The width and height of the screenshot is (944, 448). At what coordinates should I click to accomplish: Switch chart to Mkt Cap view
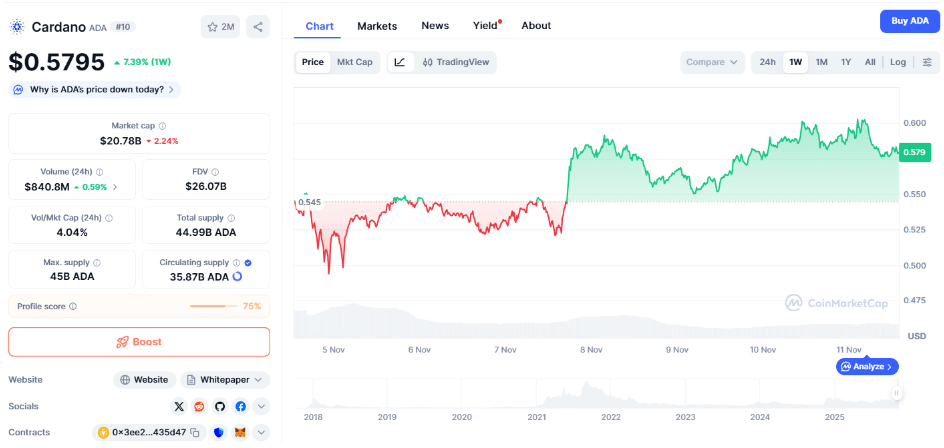(354, 62)
